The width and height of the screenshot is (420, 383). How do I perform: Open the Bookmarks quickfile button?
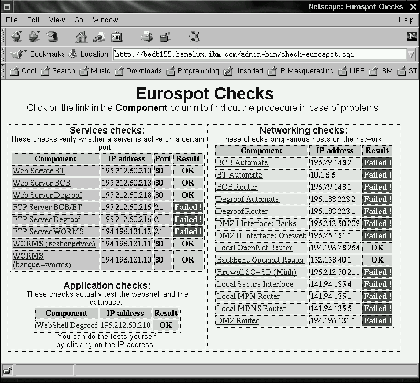(x=37, y=54)
